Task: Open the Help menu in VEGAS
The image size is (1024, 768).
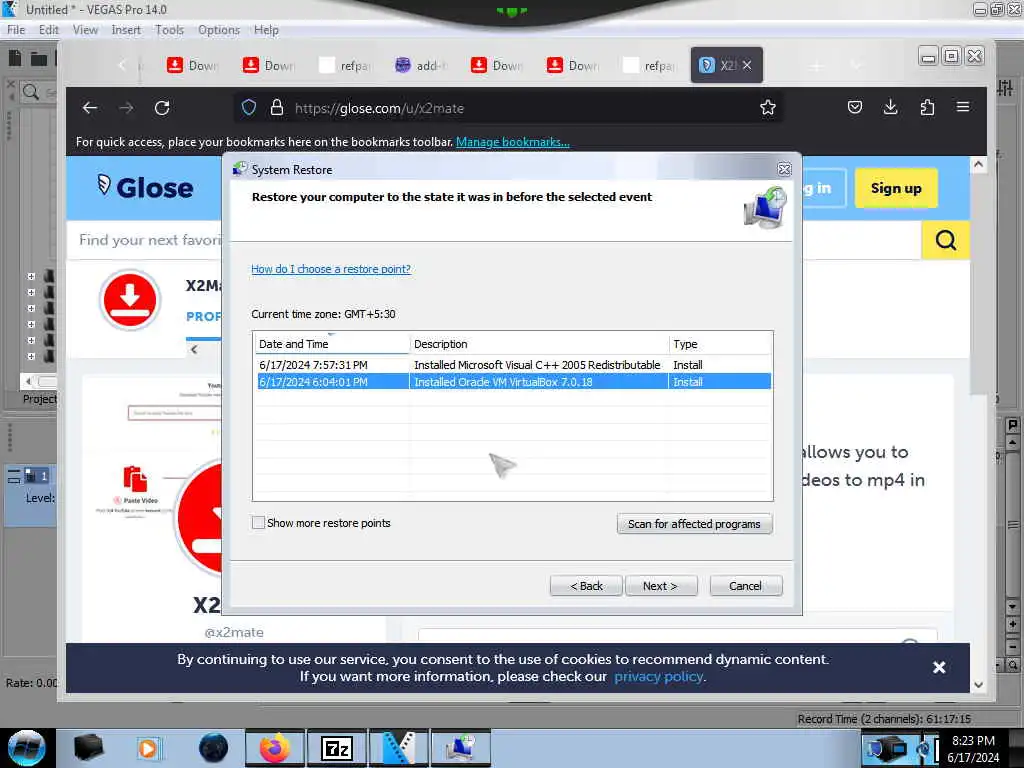Action: (266, 30)
